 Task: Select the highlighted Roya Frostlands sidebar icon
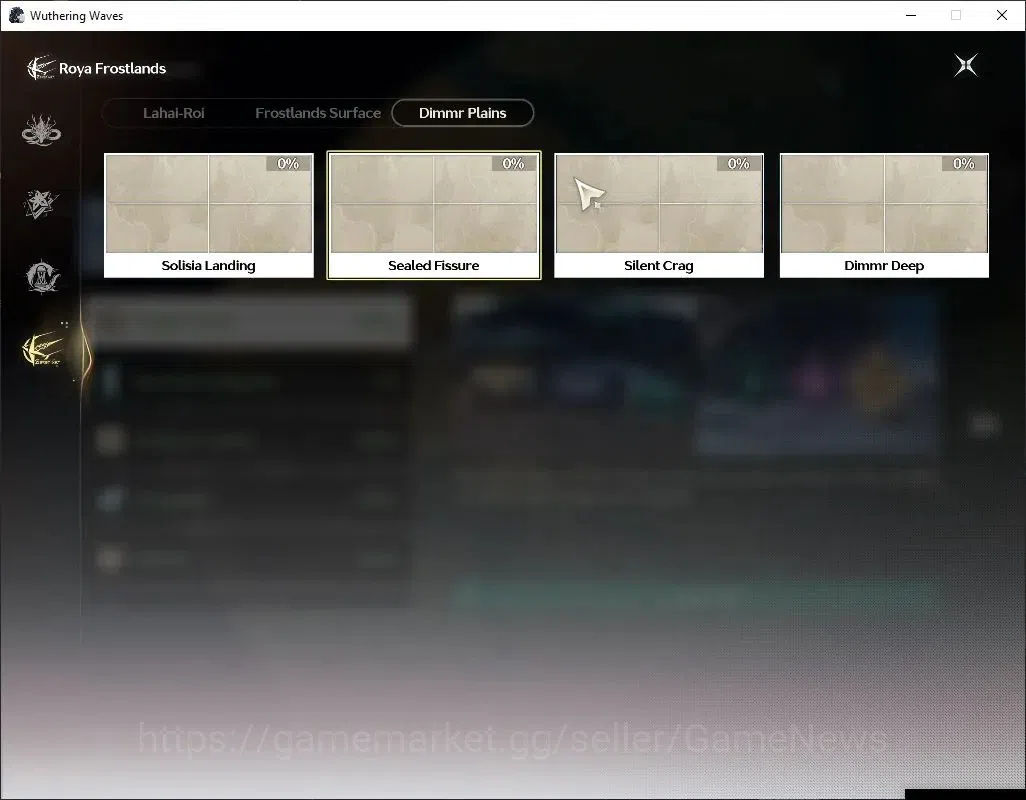pyautogui.click(x=43, y=349)
